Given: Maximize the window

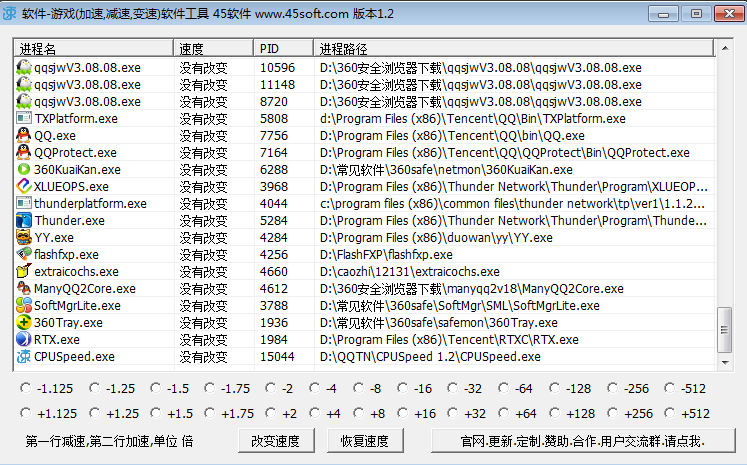Looking at the screenshot, I should click(696, 13).
